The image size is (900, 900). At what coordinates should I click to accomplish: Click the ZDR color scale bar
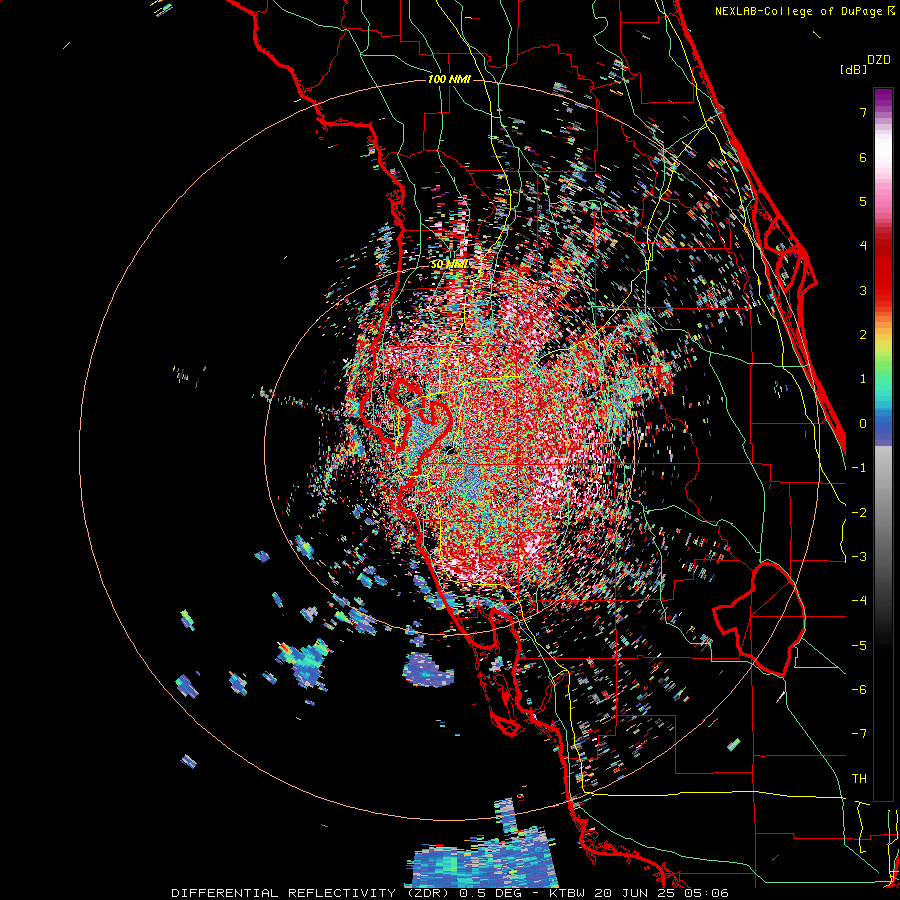(x=883, y=444)
